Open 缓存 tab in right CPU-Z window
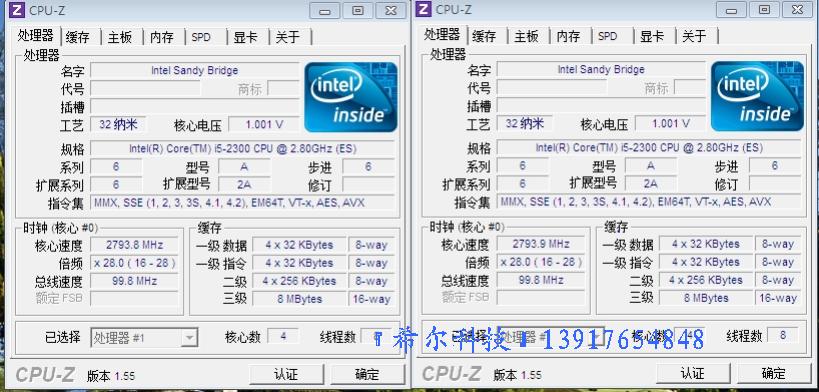819x392 pixels. (484, 36)
